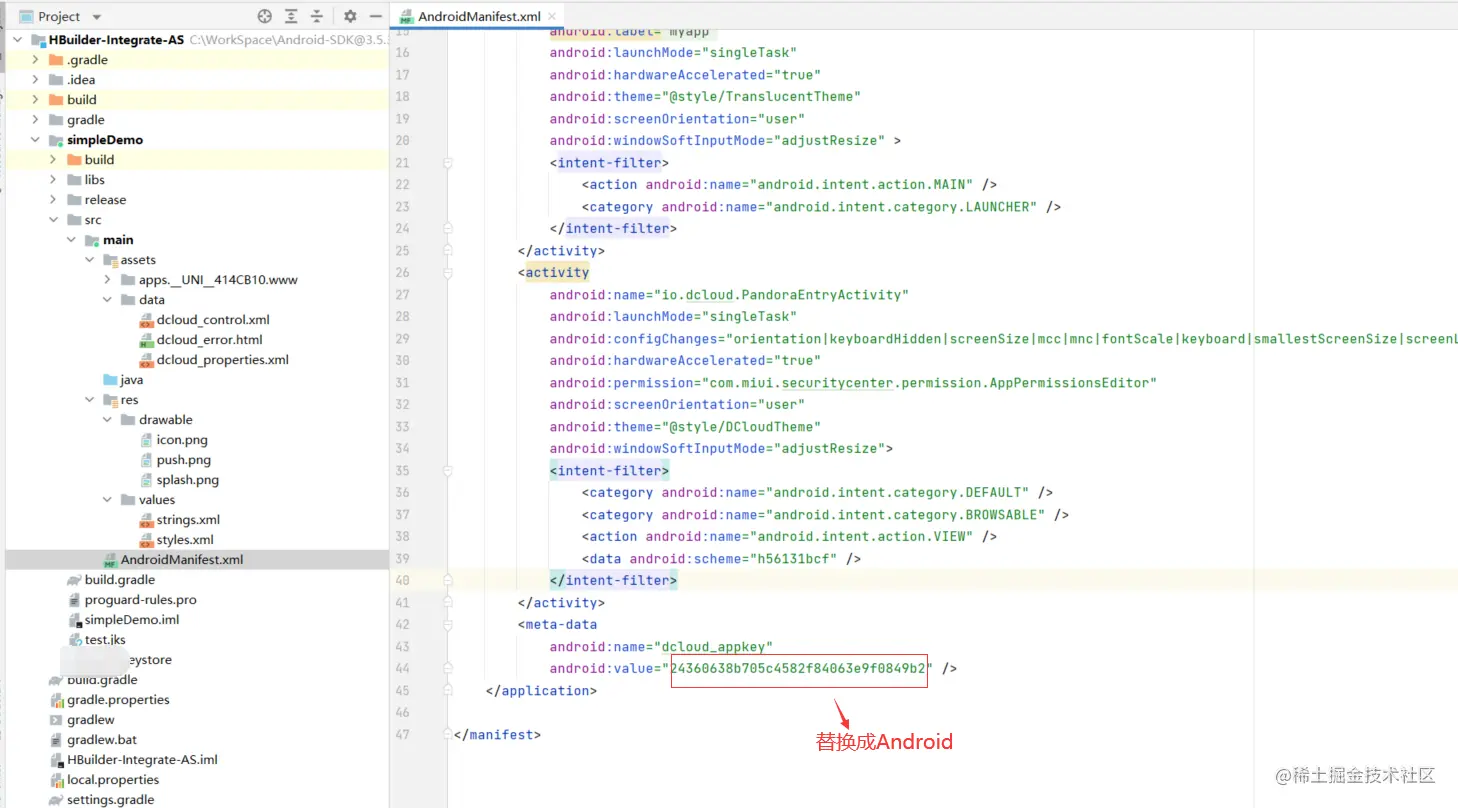Click the gradlew file icon
Viewport: 1458px width, 808px height.
(x=57, y=720)
